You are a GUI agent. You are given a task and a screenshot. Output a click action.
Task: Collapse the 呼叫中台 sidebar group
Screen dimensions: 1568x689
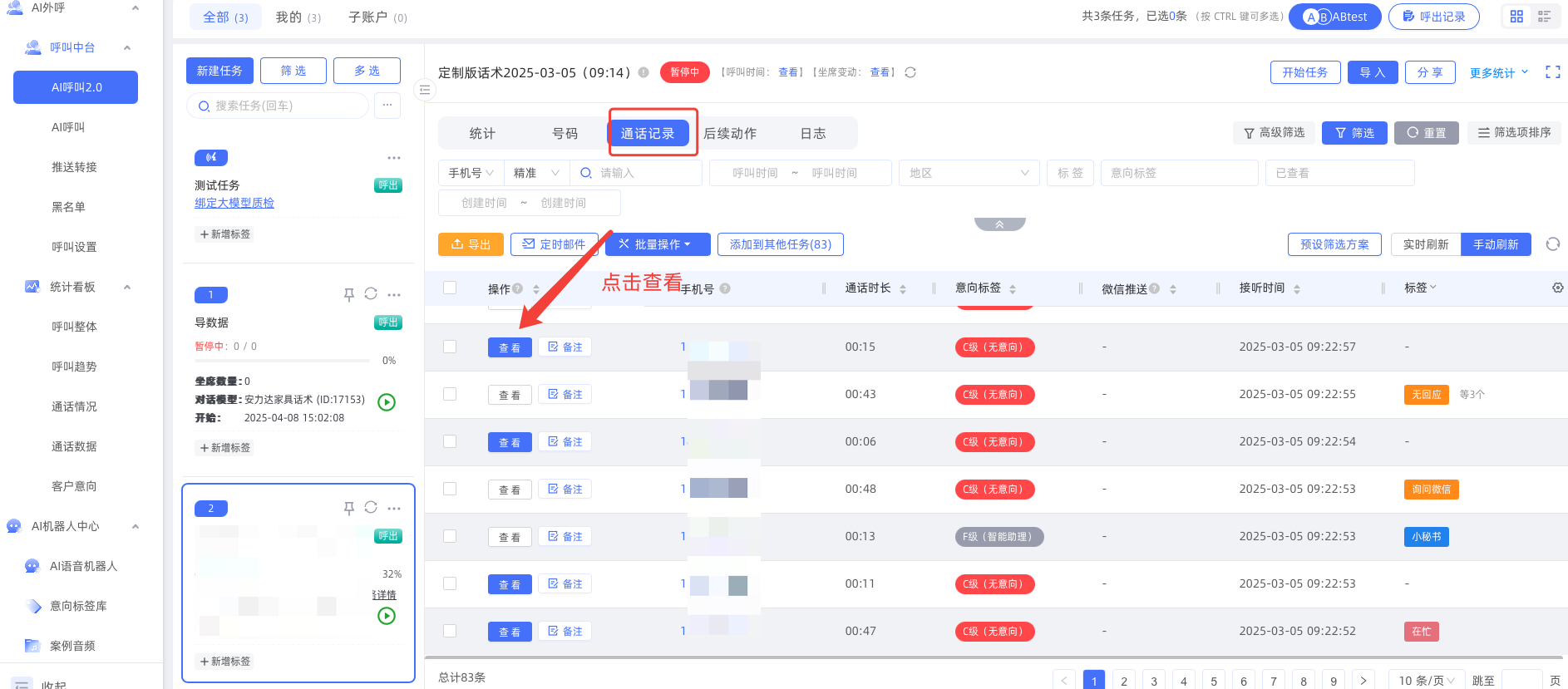(127, 47)
